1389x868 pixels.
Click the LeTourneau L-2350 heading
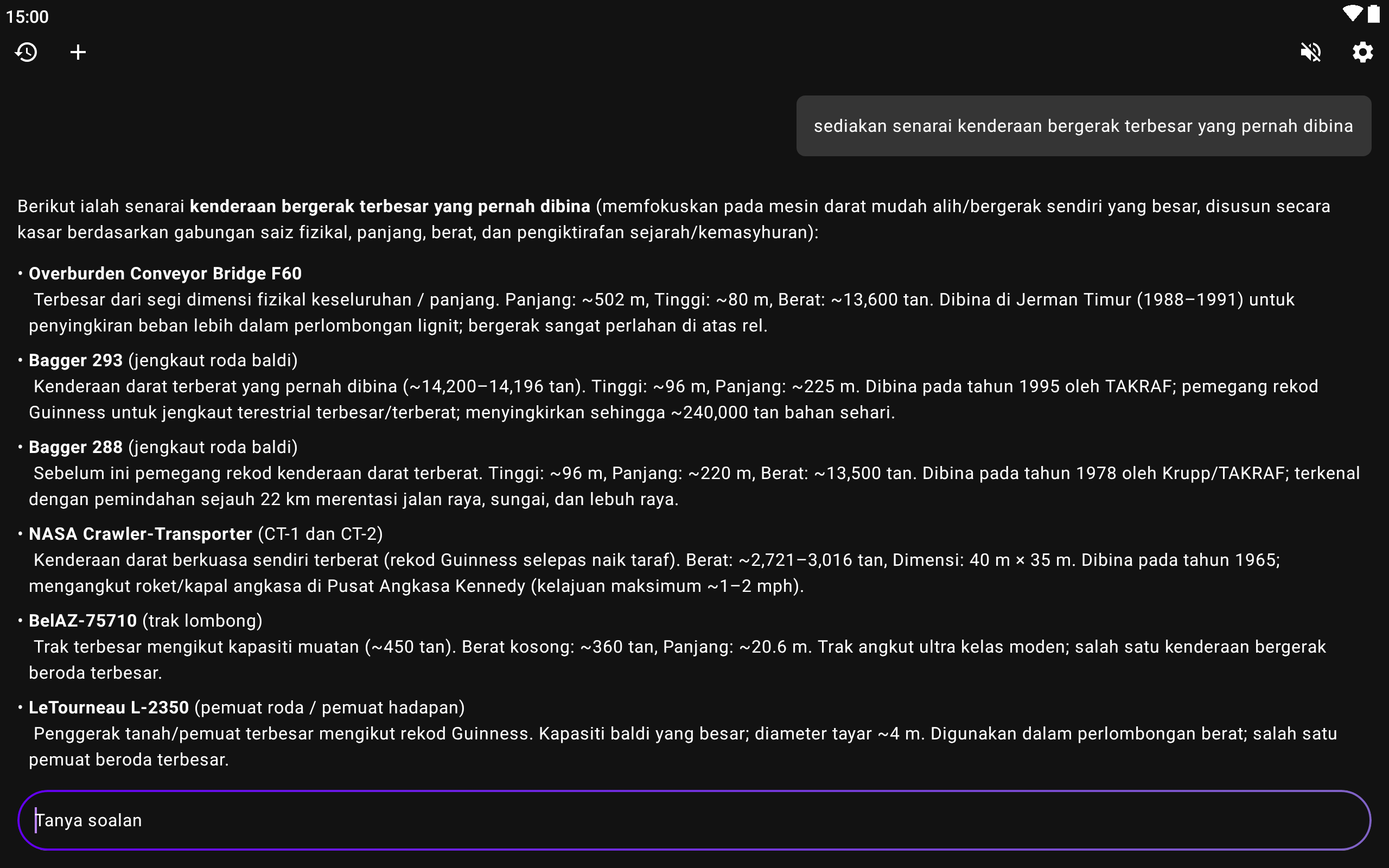click(109, 707)
